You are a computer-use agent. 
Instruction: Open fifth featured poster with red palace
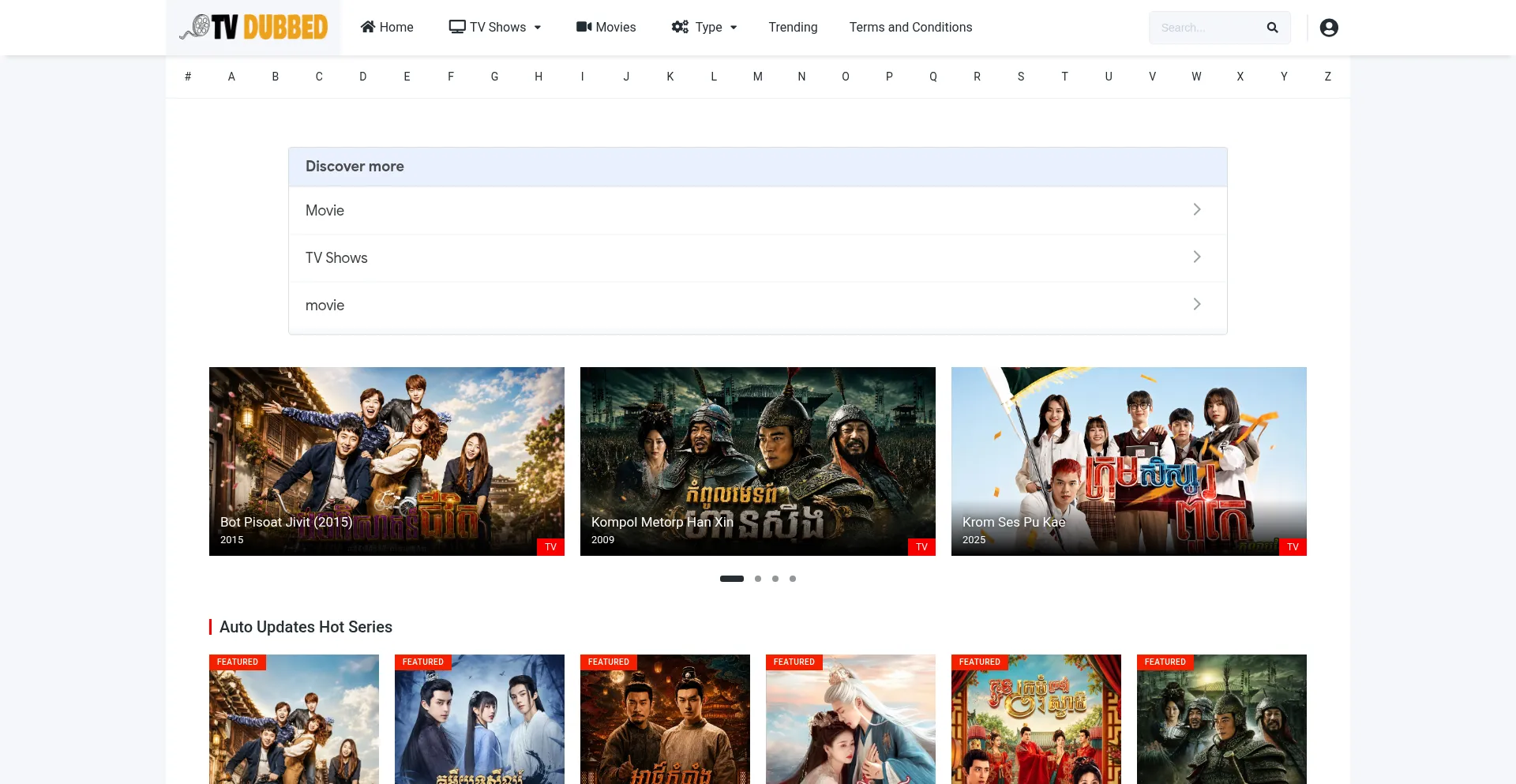click(1036, 719)
